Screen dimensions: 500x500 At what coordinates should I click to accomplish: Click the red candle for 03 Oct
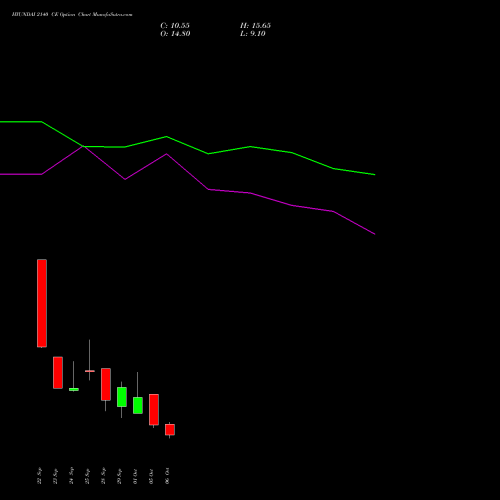coord(154,410)
